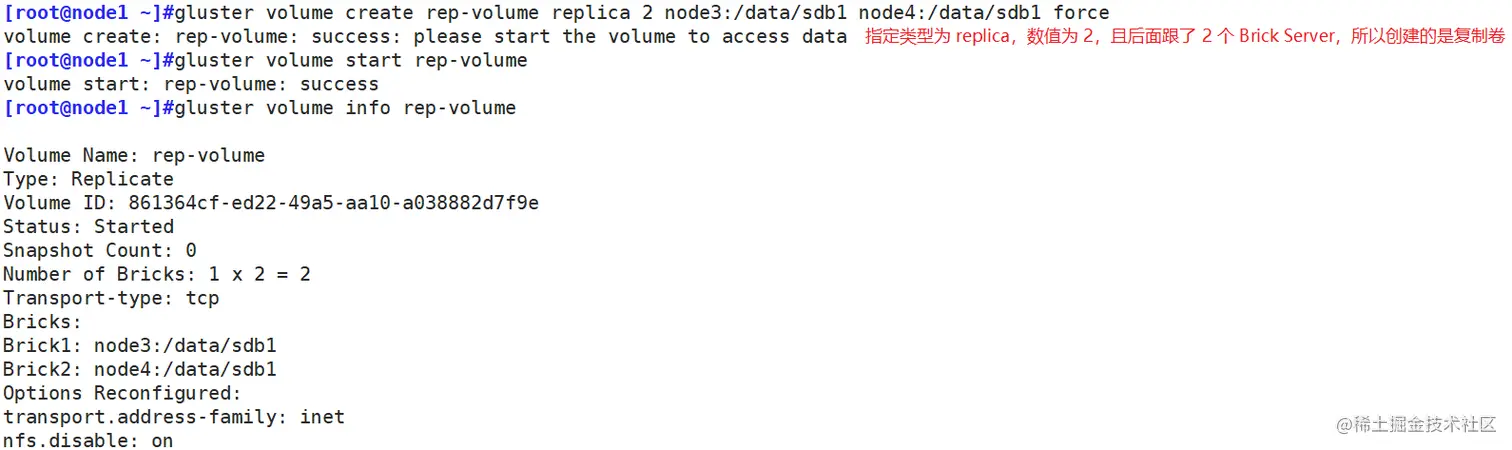The image size is (1512, 450).
Task: Click the gluster volume create command text
Action: tap(640, 13)
